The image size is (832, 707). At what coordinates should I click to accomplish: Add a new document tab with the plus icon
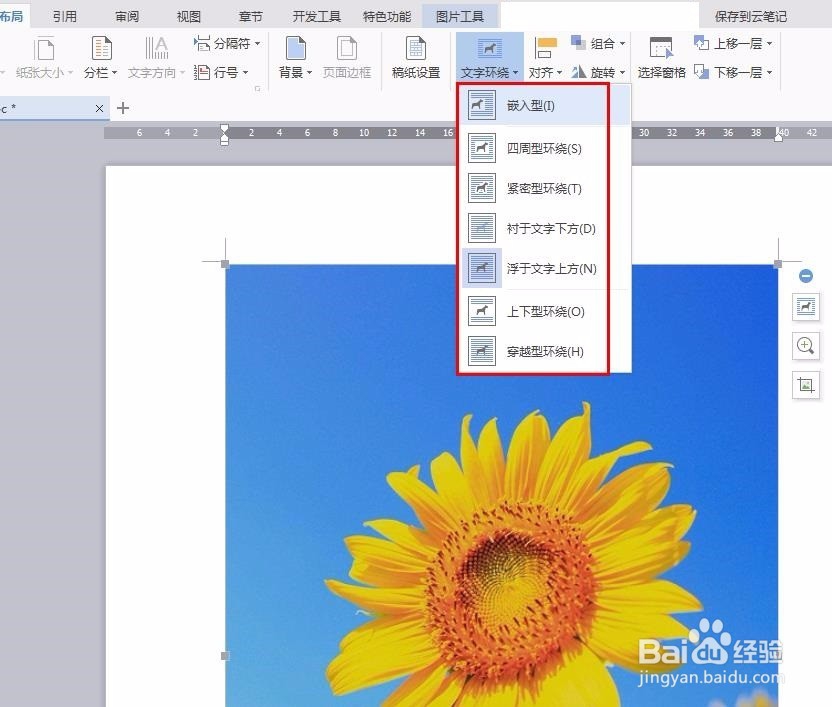coord(123,108)
